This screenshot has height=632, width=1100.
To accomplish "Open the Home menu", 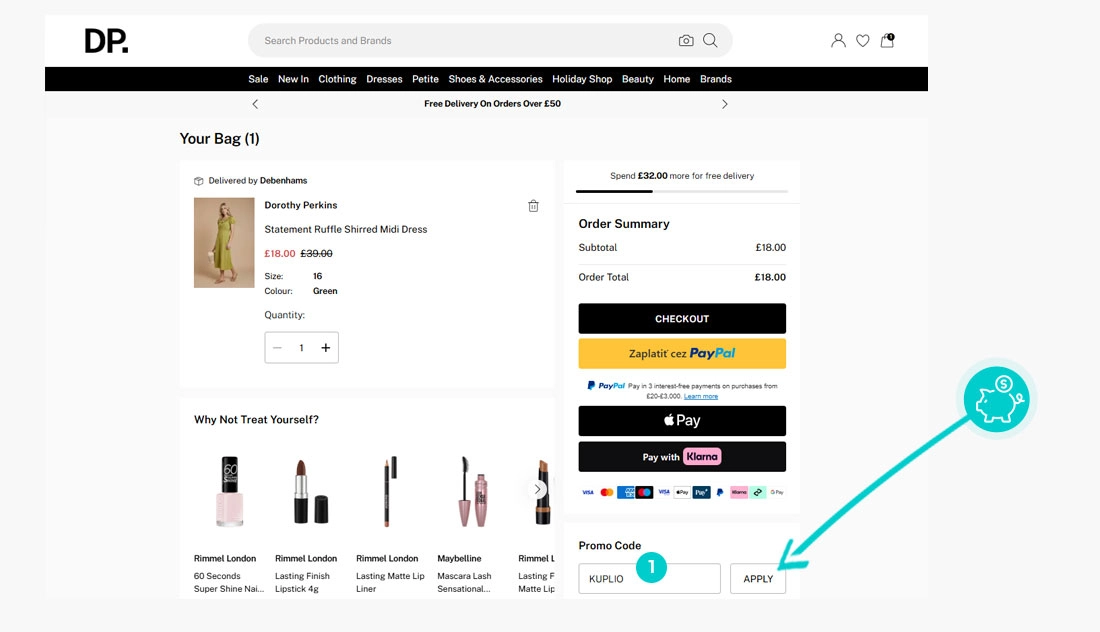I will 677,79.
